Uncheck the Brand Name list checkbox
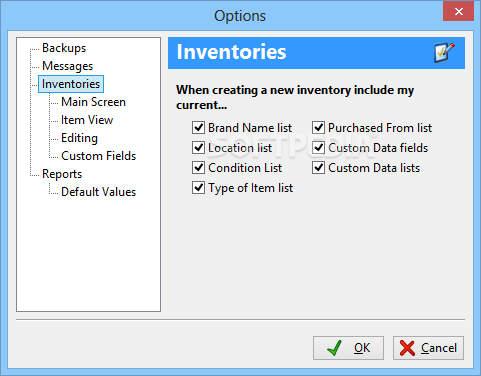This screenshot has width=481, height=376. [x=198, y=128]
